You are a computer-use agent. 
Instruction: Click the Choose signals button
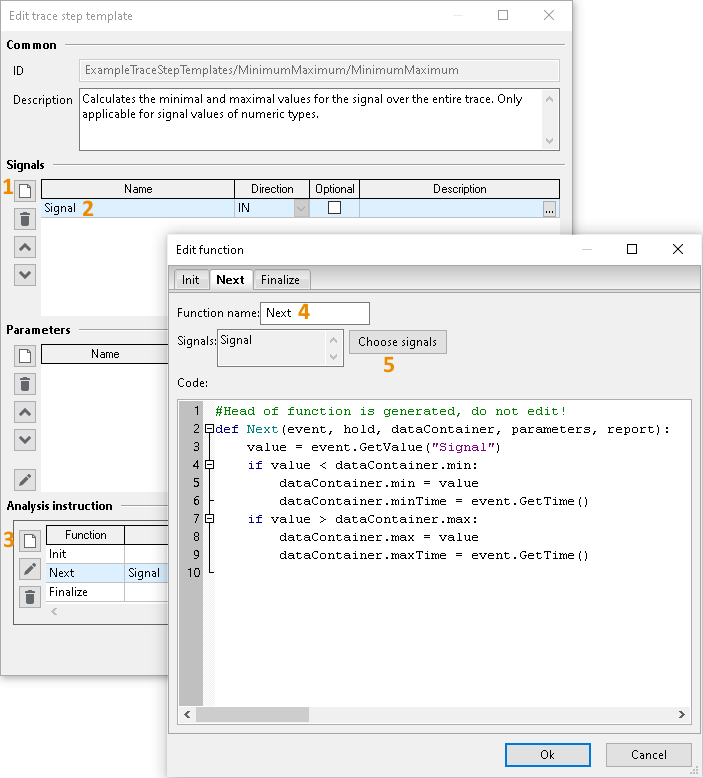click(x=397, y=342)
